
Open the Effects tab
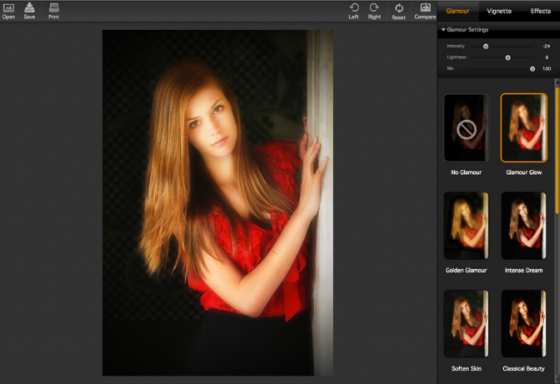tap(540, 11)
